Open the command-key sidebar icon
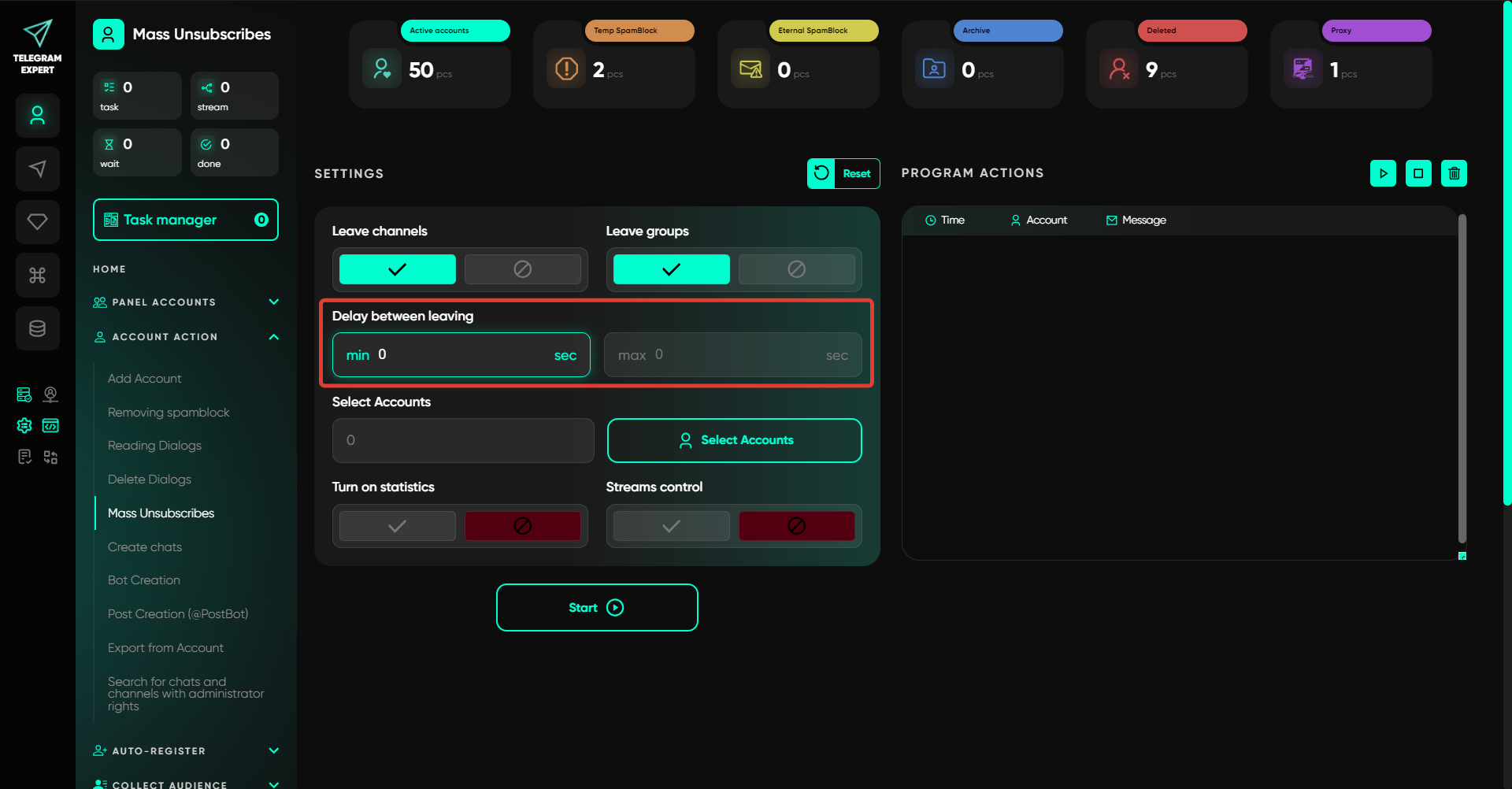 point(37,275)
